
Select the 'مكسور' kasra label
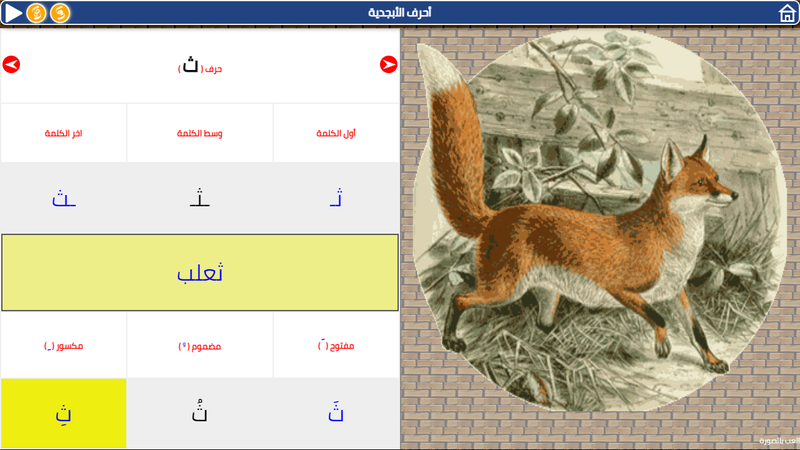click(63, 345)
